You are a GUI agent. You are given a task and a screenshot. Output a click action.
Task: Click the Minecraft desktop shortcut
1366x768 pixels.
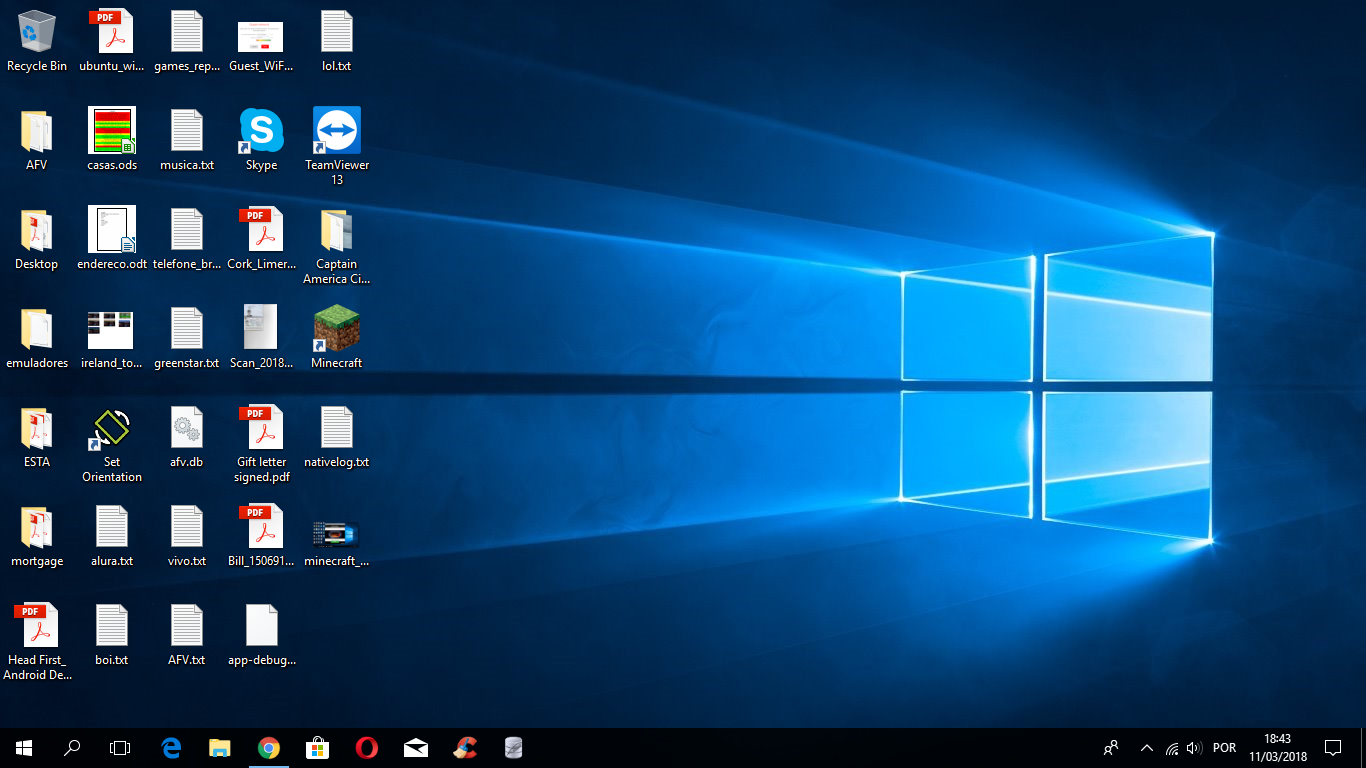coord(337,330)
